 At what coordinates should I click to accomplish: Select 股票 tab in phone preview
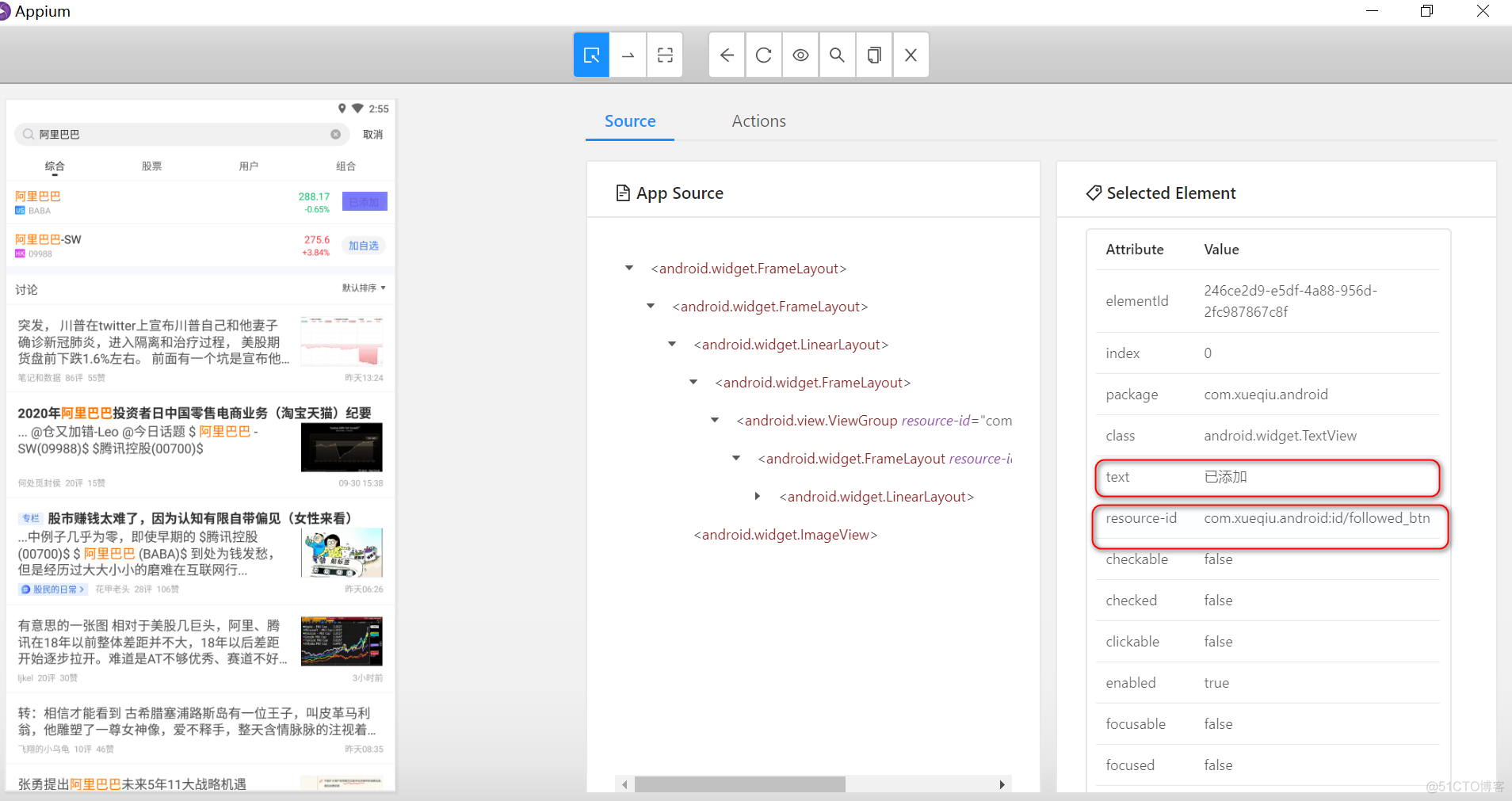click(151, 166)
